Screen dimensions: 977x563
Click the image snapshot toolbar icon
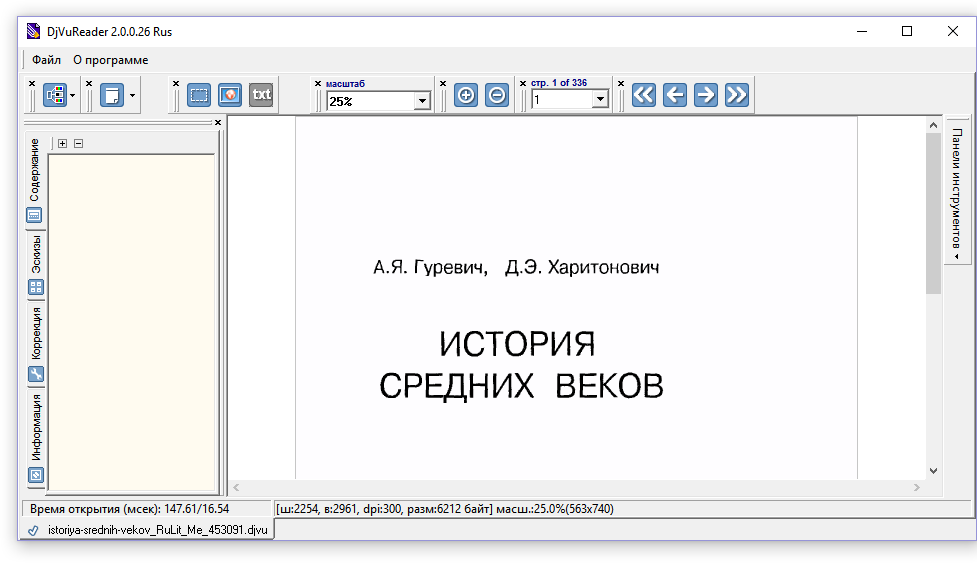click(230, 95)
